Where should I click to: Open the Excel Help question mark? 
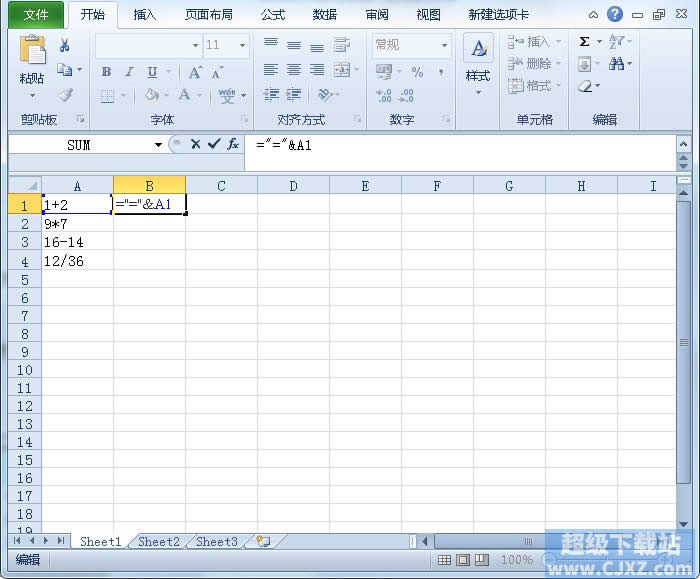tap(615, 14)
